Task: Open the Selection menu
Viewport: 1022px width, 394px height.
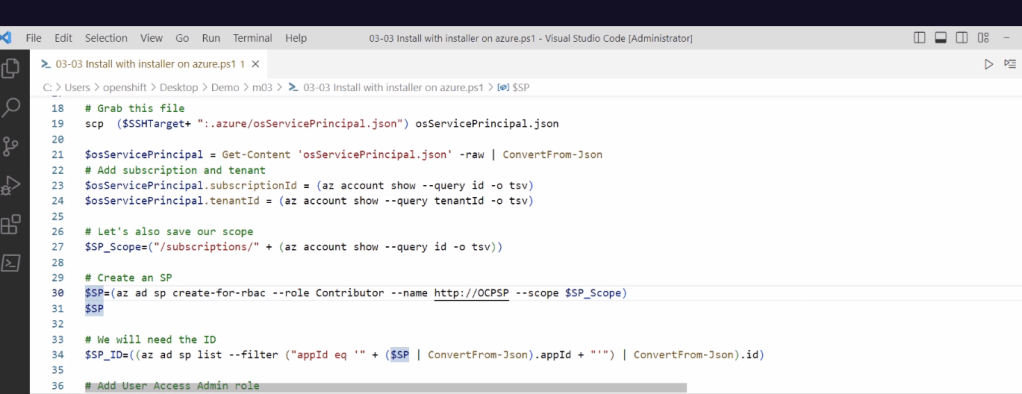Action: [106, 38]
